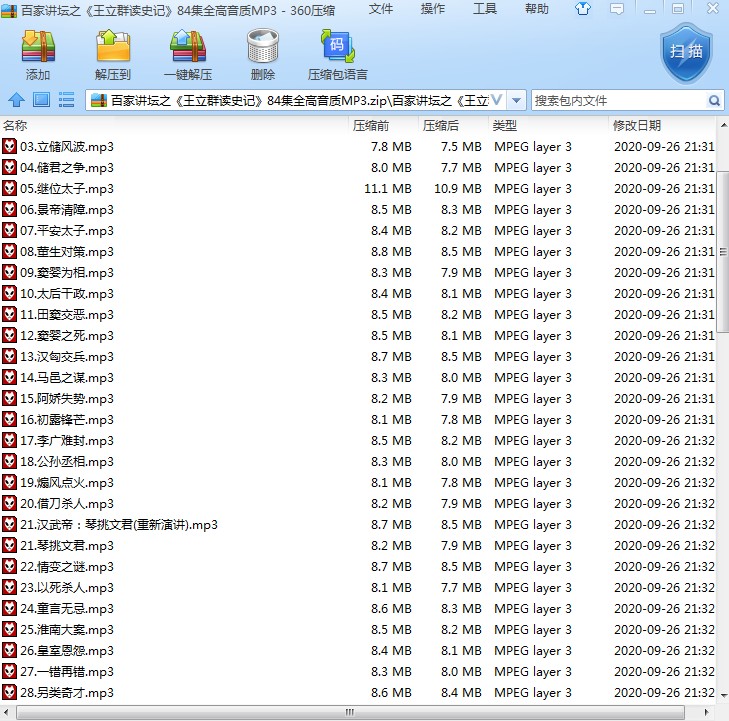729x721 pixels.
Task: Expand the archive path dropdown arrow
Action: coord(517,101)
